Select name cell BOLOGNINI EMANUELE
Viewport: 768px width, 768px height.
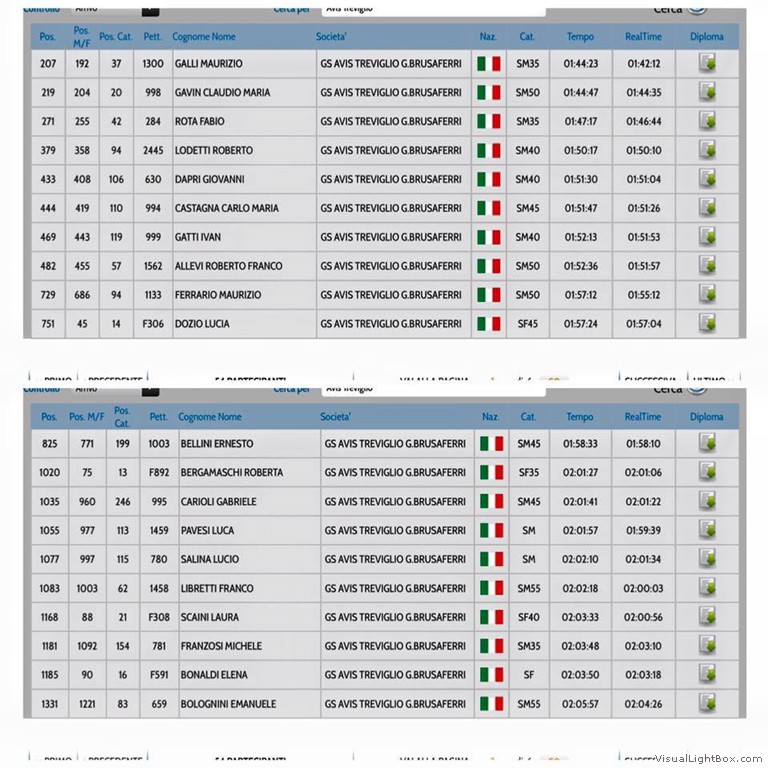(x=249, y=703)
